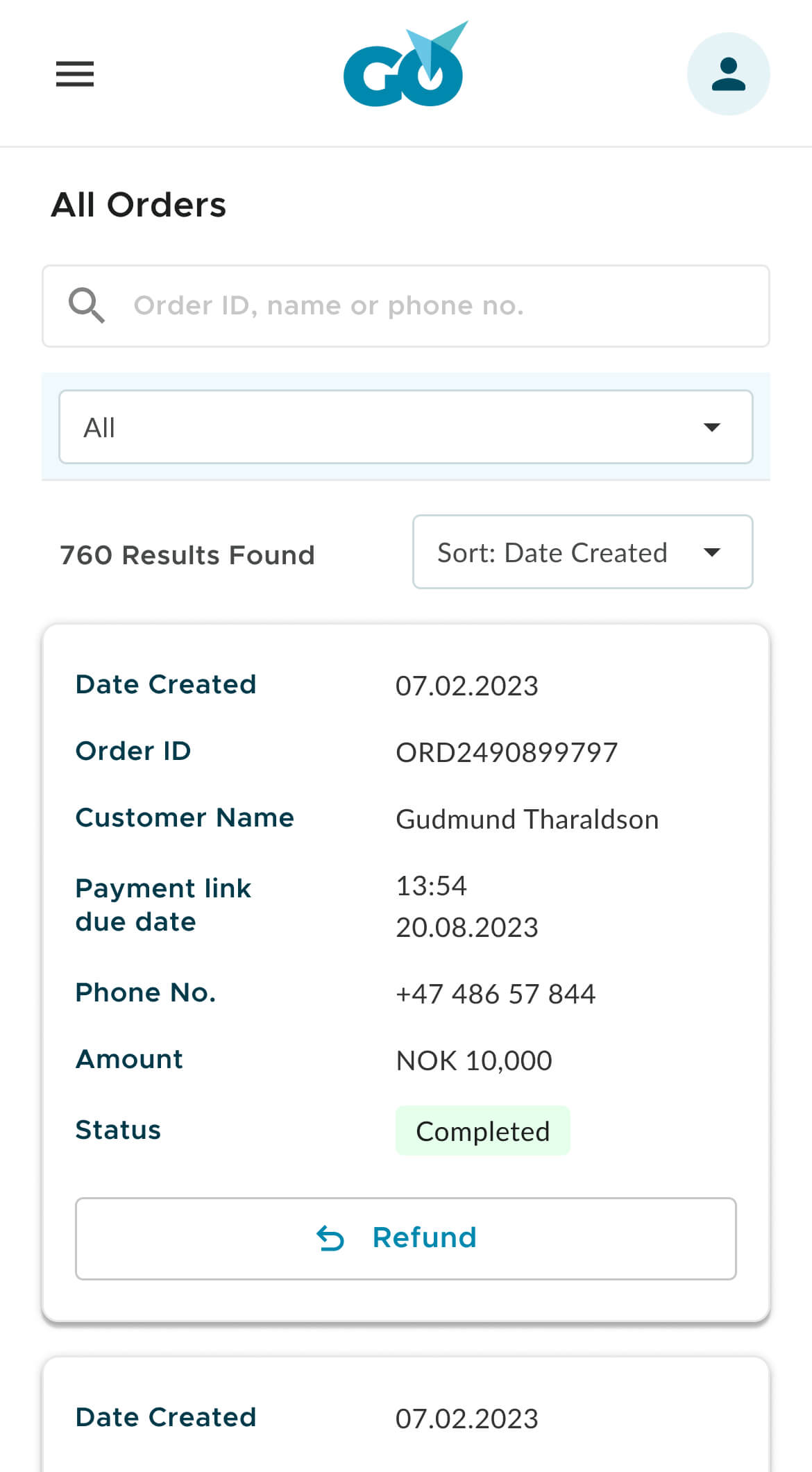The image size is (812, 1472).
Task: Select the second order card's date
Action: click(466, 1419)
